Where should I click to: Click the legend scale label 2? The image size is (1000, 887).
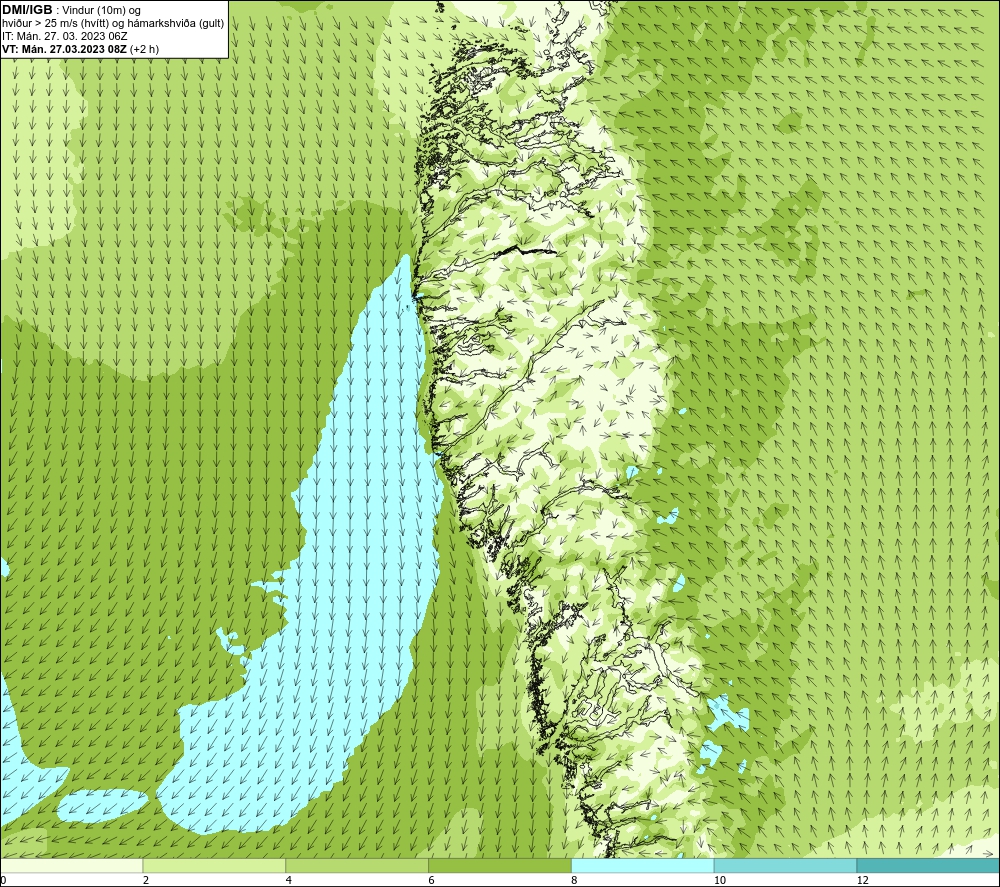[146, 880]
